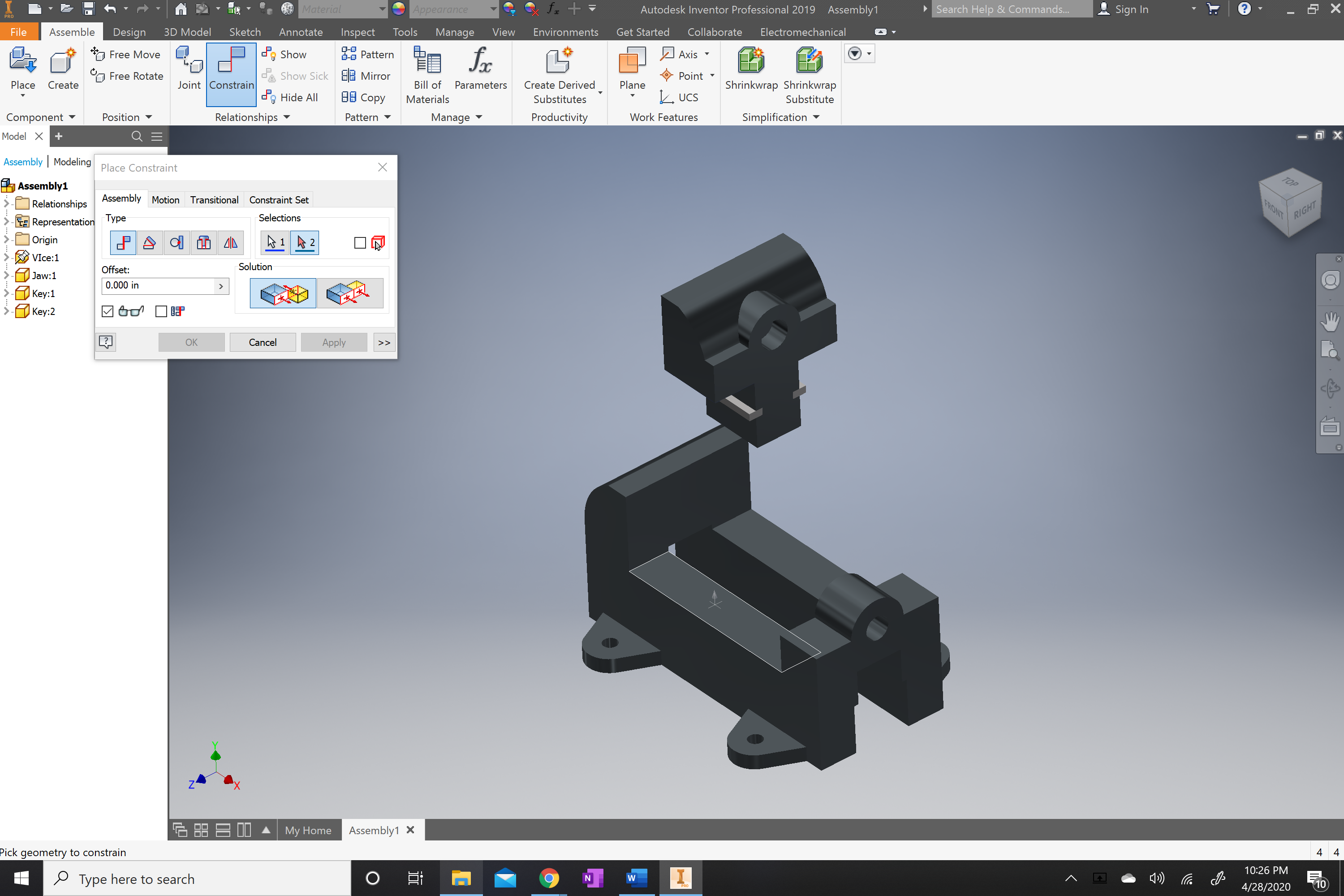This screenshot has width=1344, height=896.
Task: Open the Inspect ribbon tab
Action: tap(358, 32)
